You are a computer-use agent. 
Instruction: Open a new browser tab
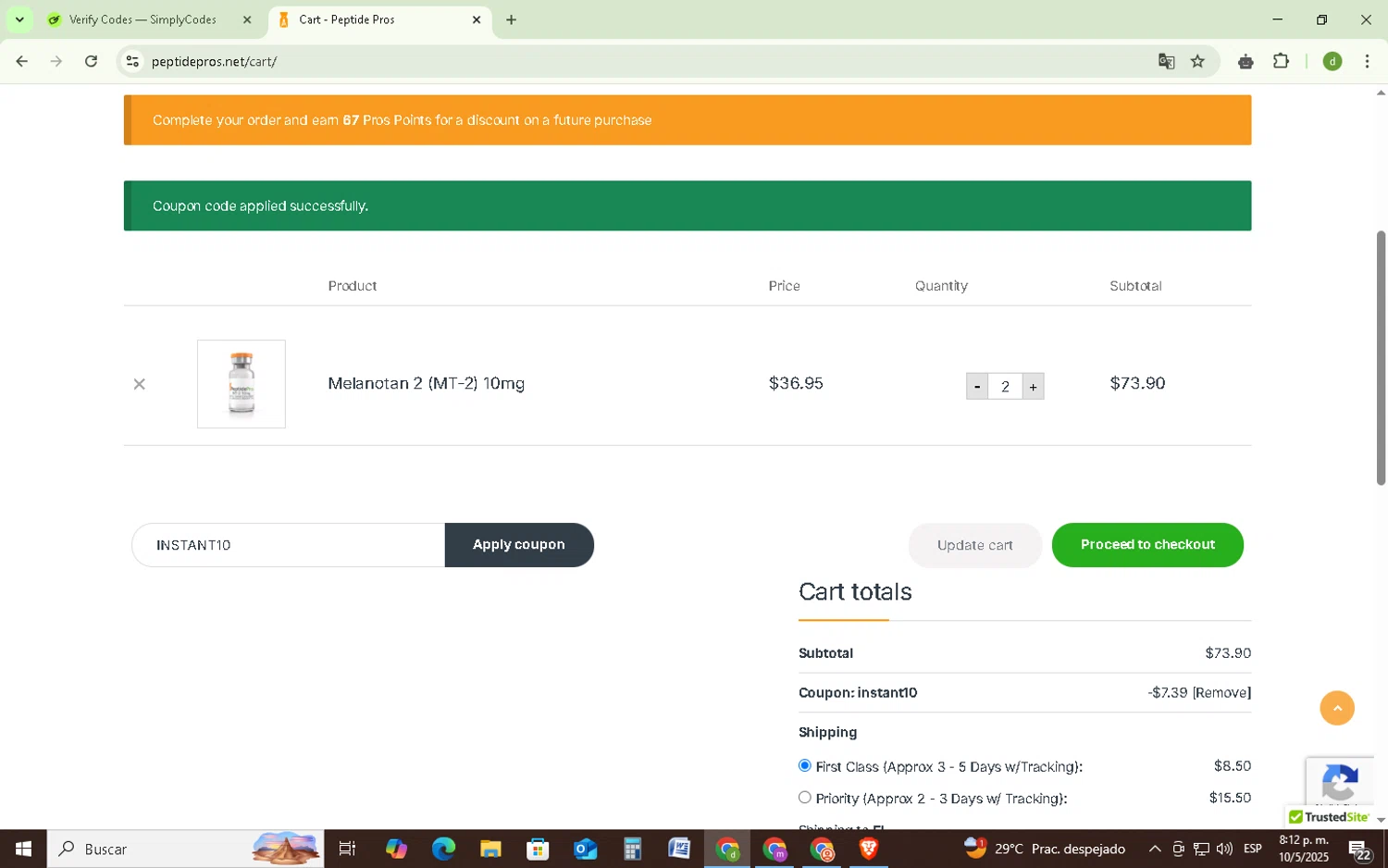pyautogui.click(x=511, y=19)
